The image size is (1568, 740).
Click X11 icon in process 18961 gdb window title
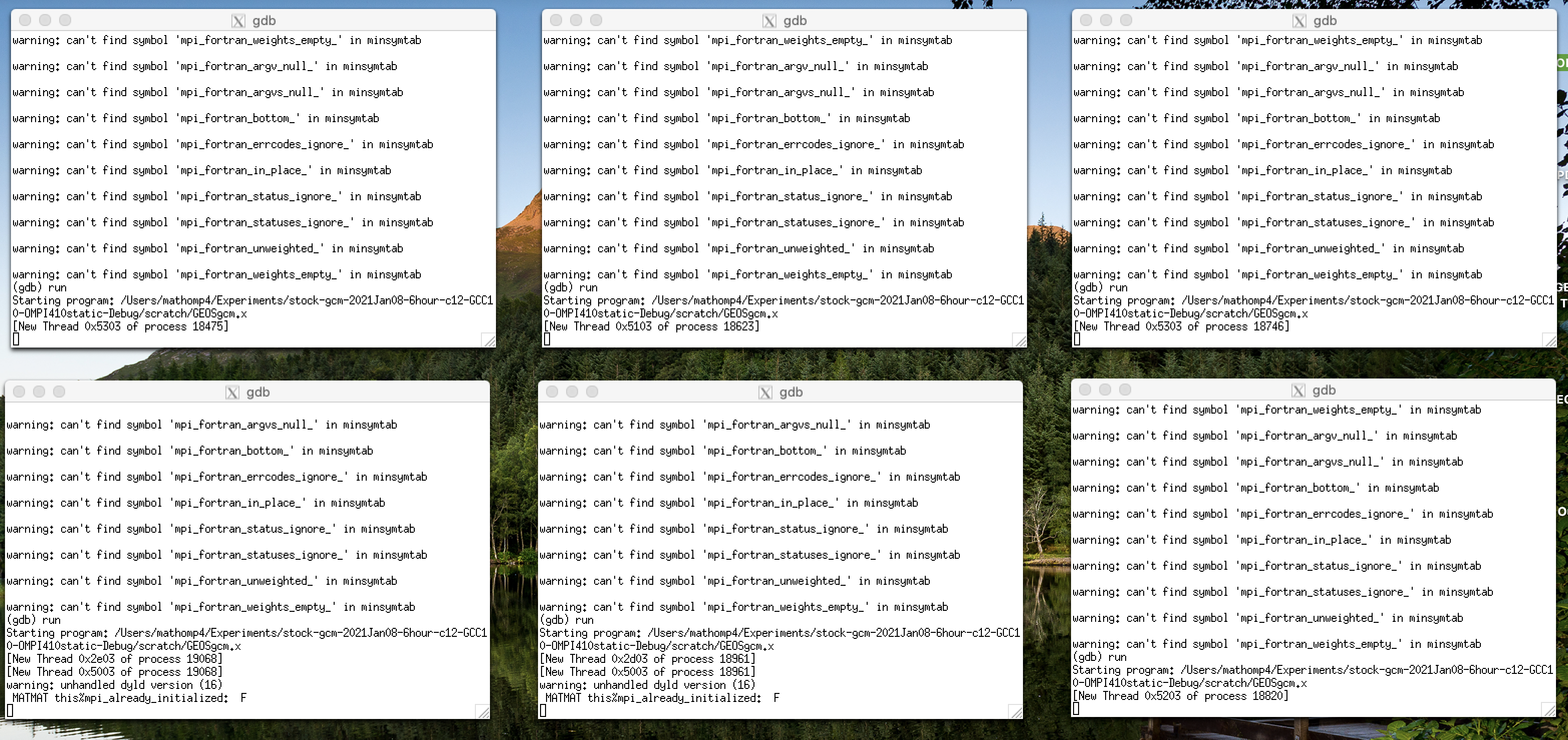(x=765, y=393)
